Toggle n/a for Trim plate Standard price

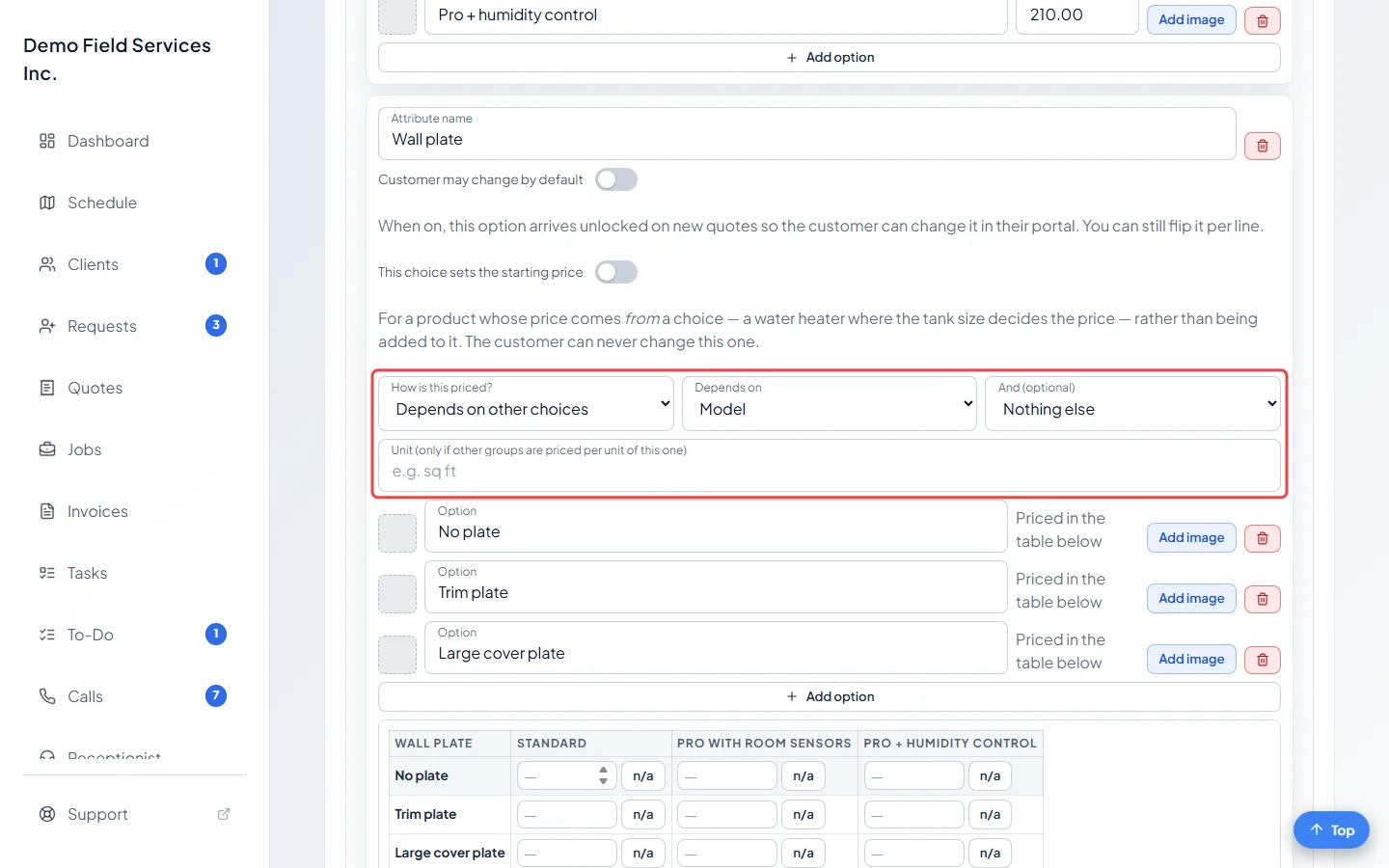click(643, 814)
